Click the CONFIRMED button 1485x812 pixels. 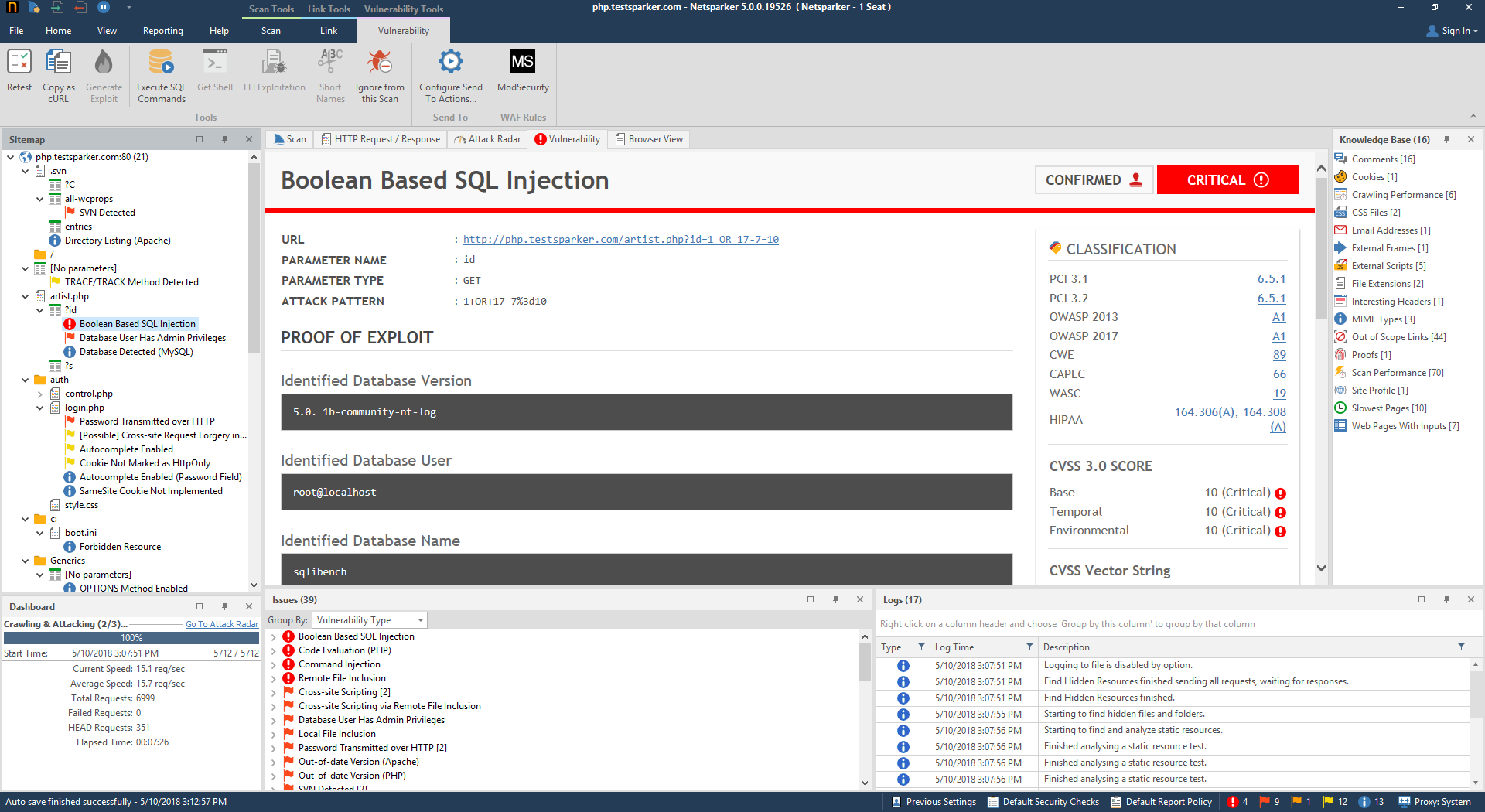point(1094,180)
